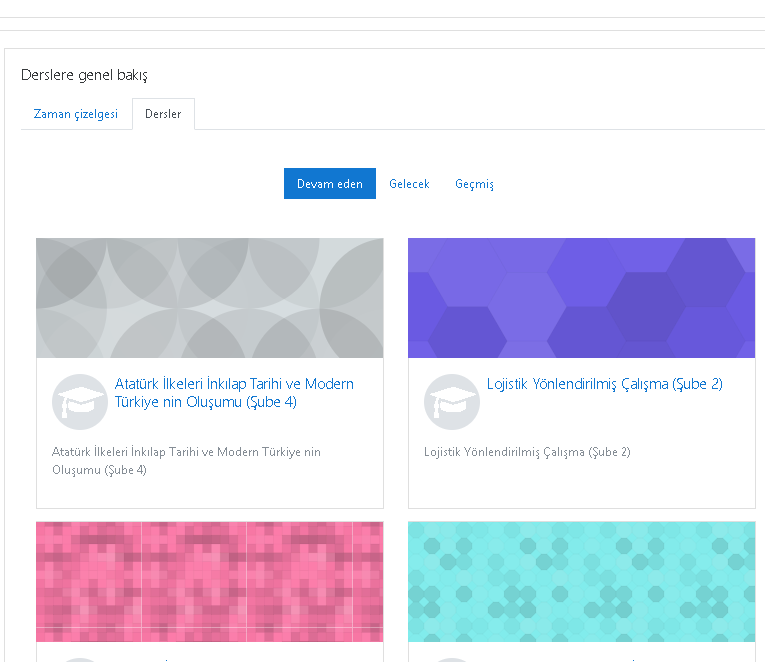Click the turquoise dotted course banner
The height and width of the screenshot is (662, 765).
pyautogui.click(x=582, y=582)
